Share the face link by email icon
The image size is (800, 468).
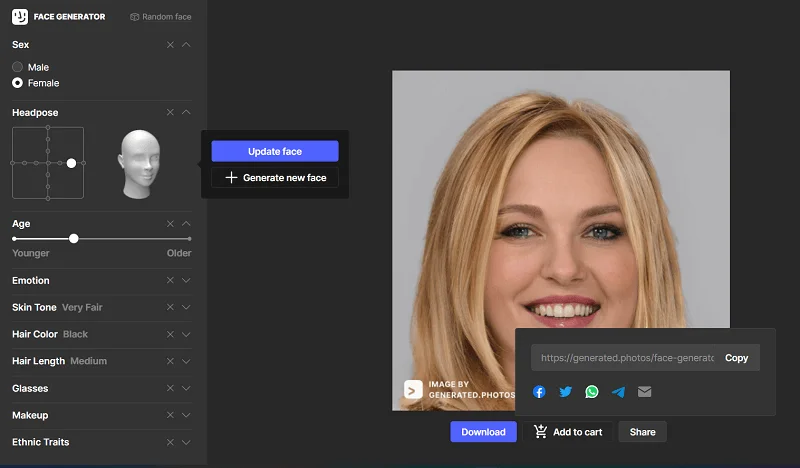644,392
